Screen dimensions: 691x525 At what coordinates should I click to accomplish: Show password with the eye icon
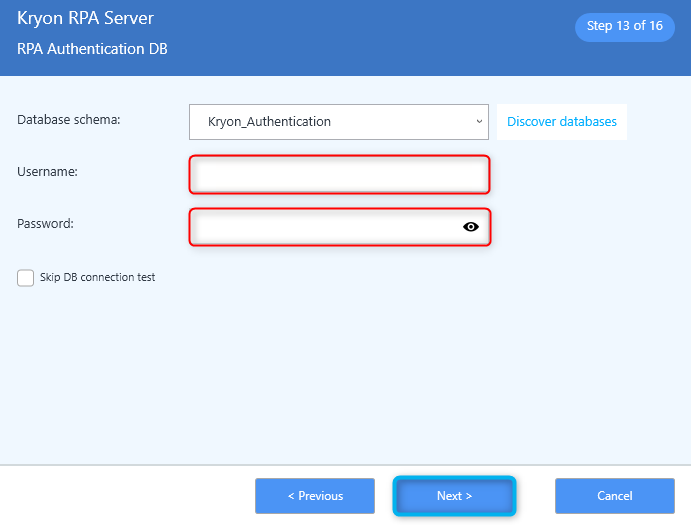(471, 227)
